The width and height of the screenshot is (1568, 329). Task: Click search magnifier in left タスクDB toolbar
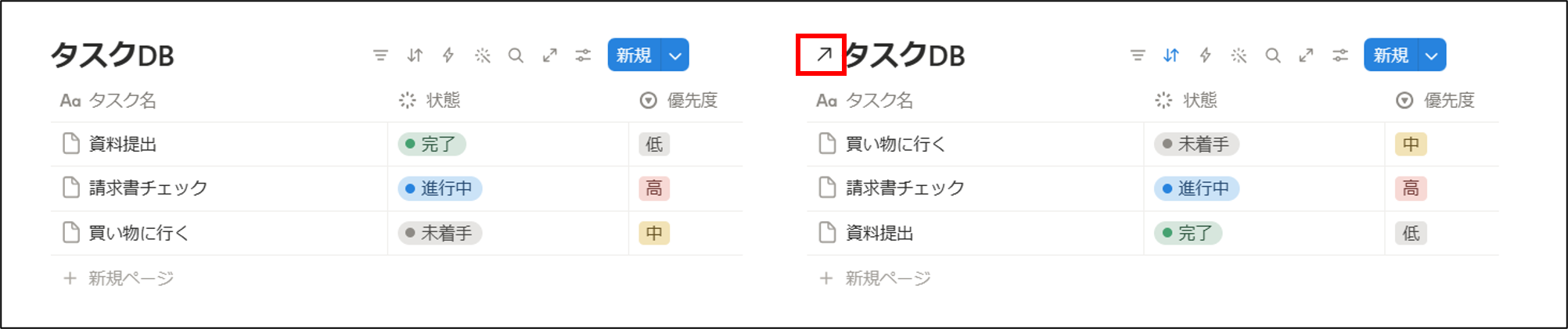pos(516,55)
